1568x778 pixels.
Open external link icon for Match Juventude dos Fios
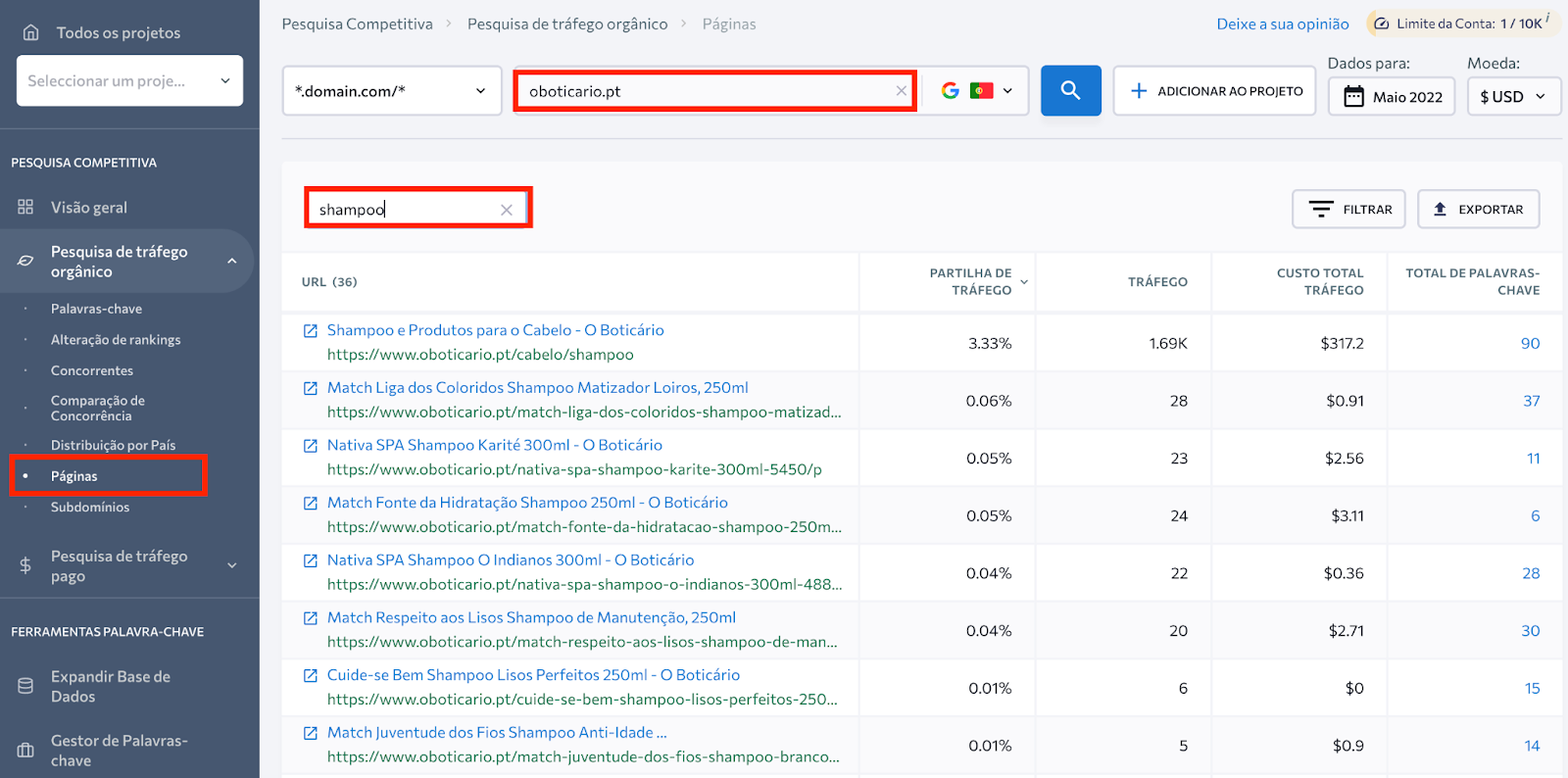(x=311, y=733)
